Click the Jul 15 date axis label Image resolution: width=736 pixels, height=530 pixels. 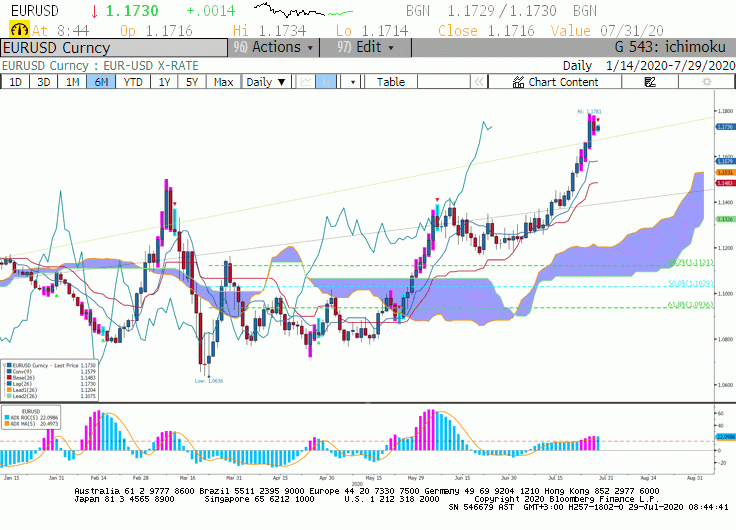(555, 478)
